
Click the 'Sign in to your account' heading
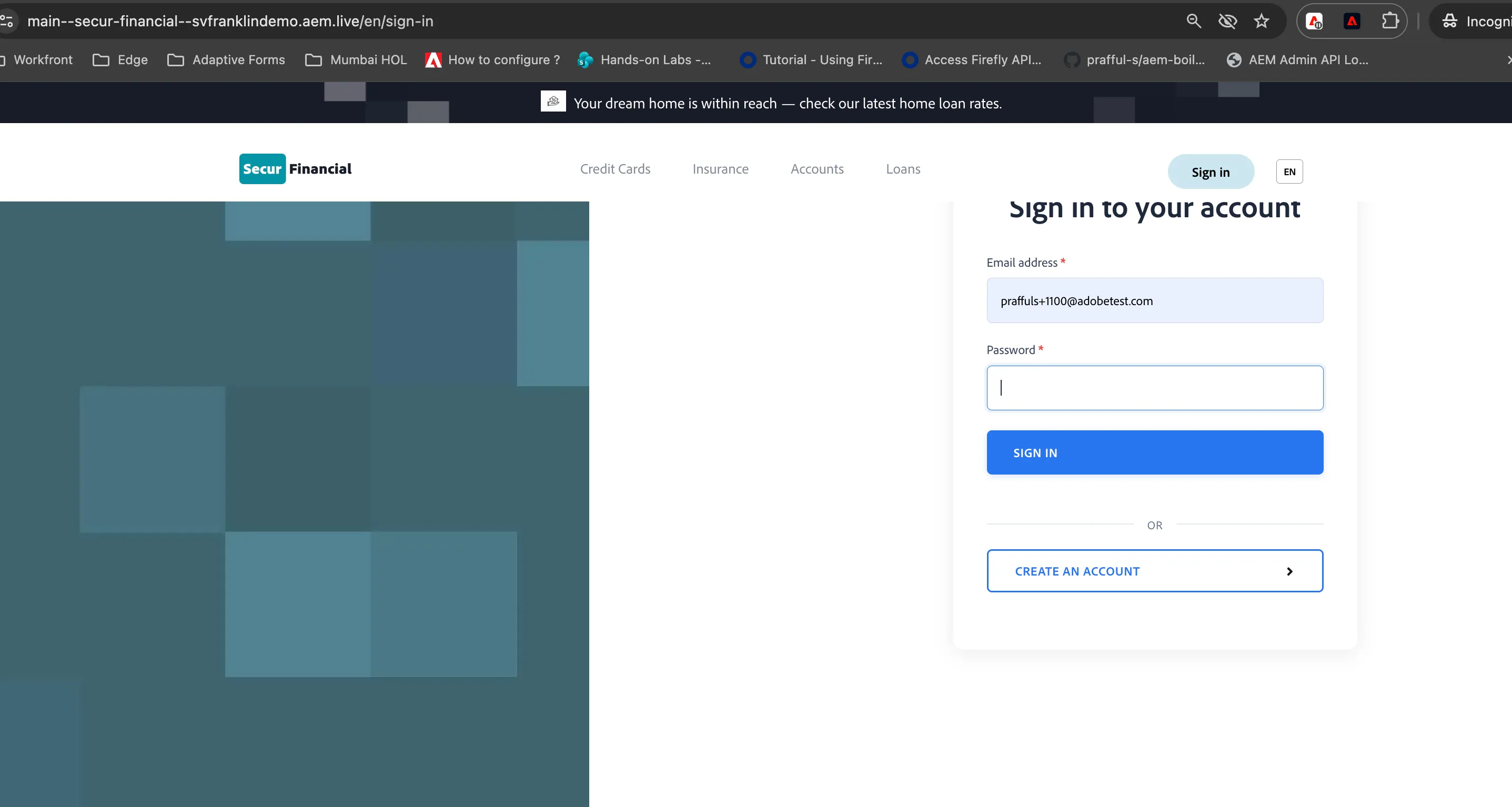[x=1155, y=209]
